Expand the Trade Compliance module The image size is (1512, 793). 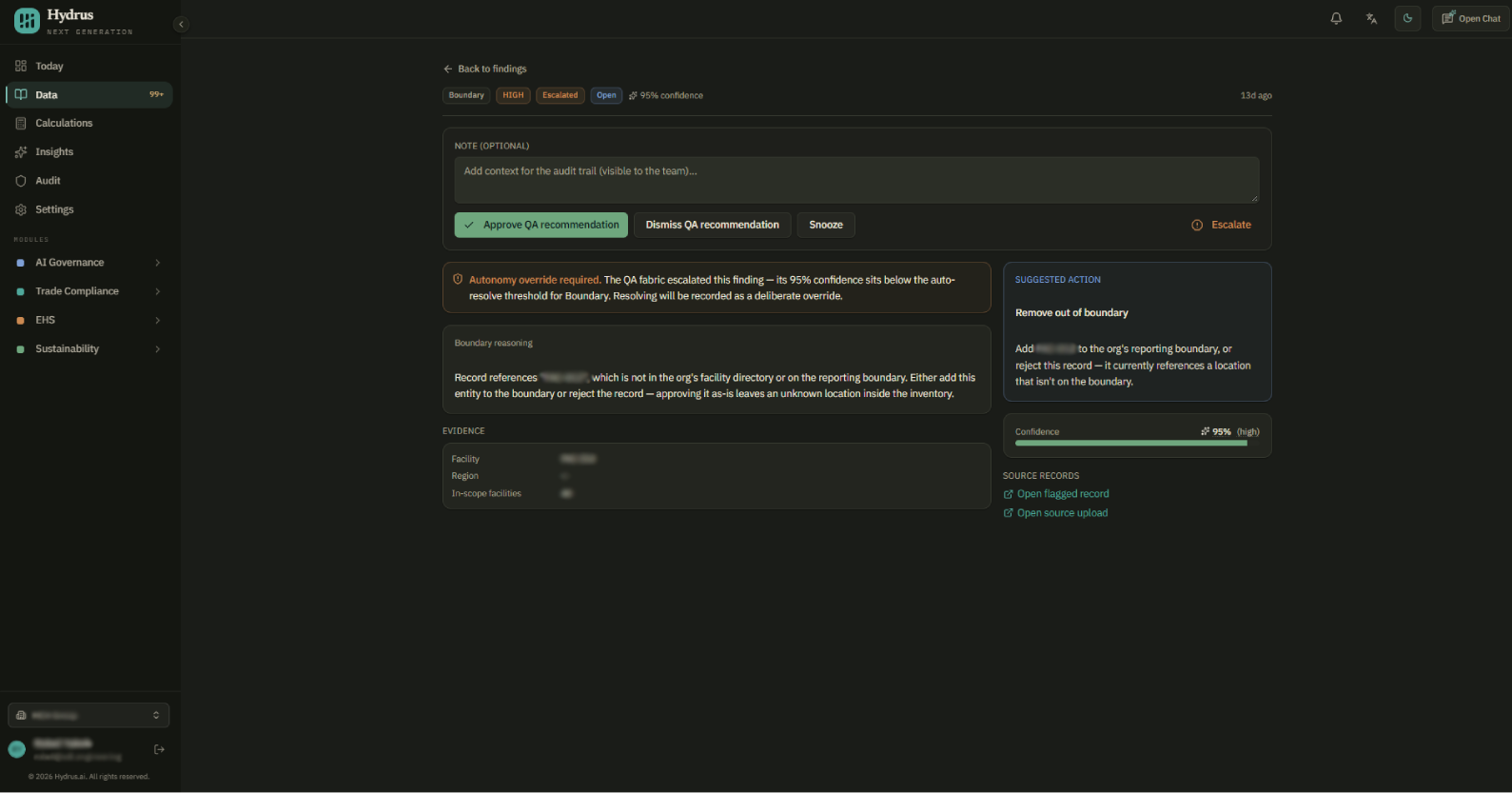pos(89,291)
